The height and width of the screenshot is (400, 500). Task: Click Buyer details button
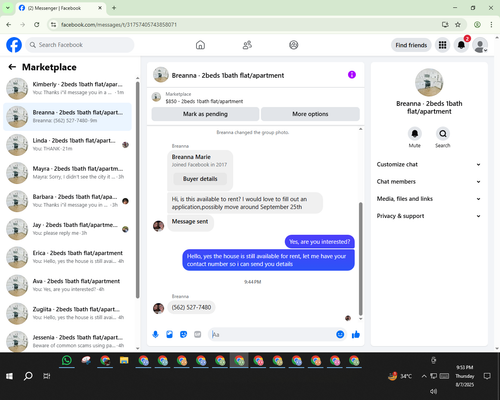tap(200, 179)
